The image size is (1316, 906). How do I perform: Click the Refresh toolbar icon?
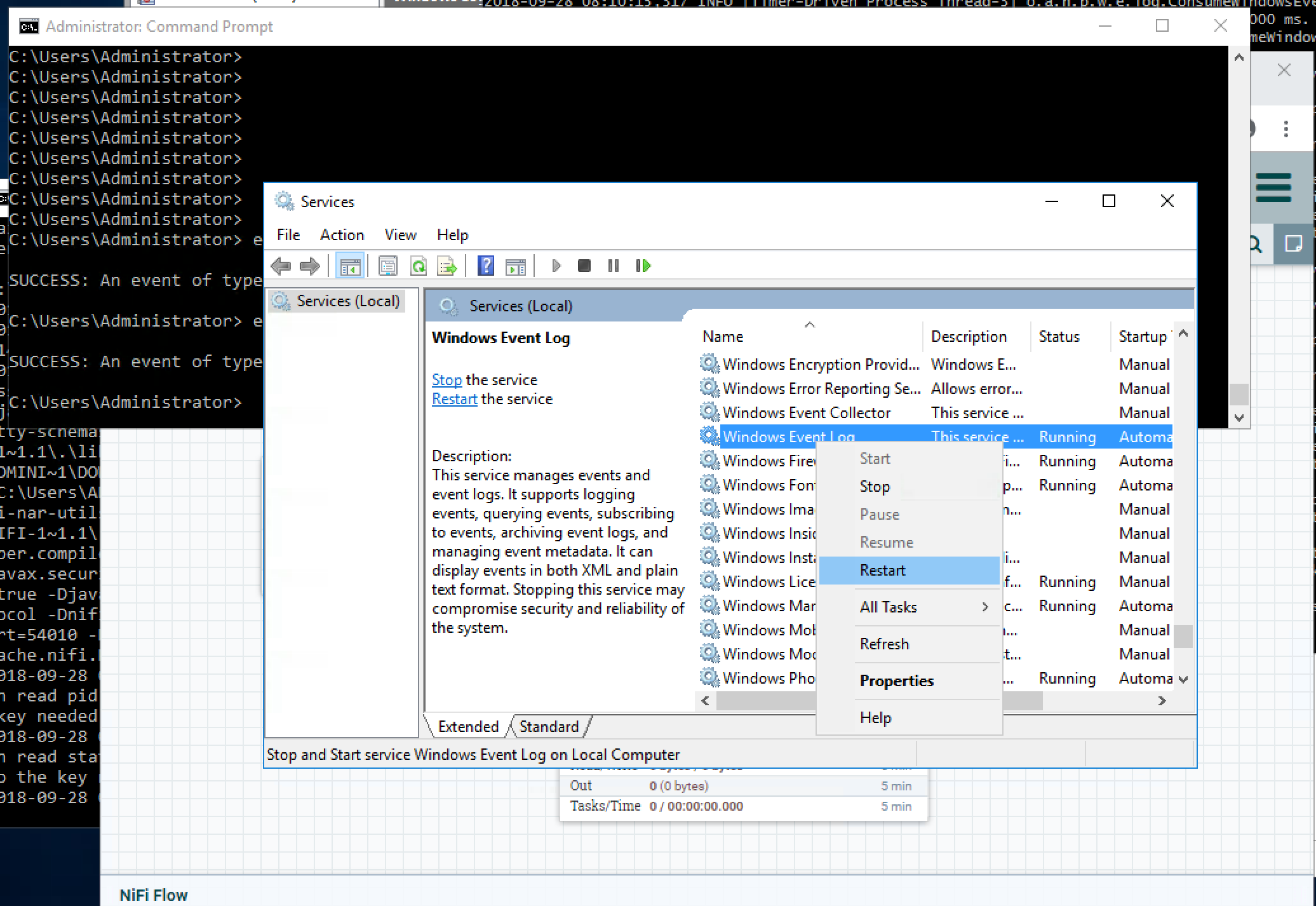pos(418,266)
